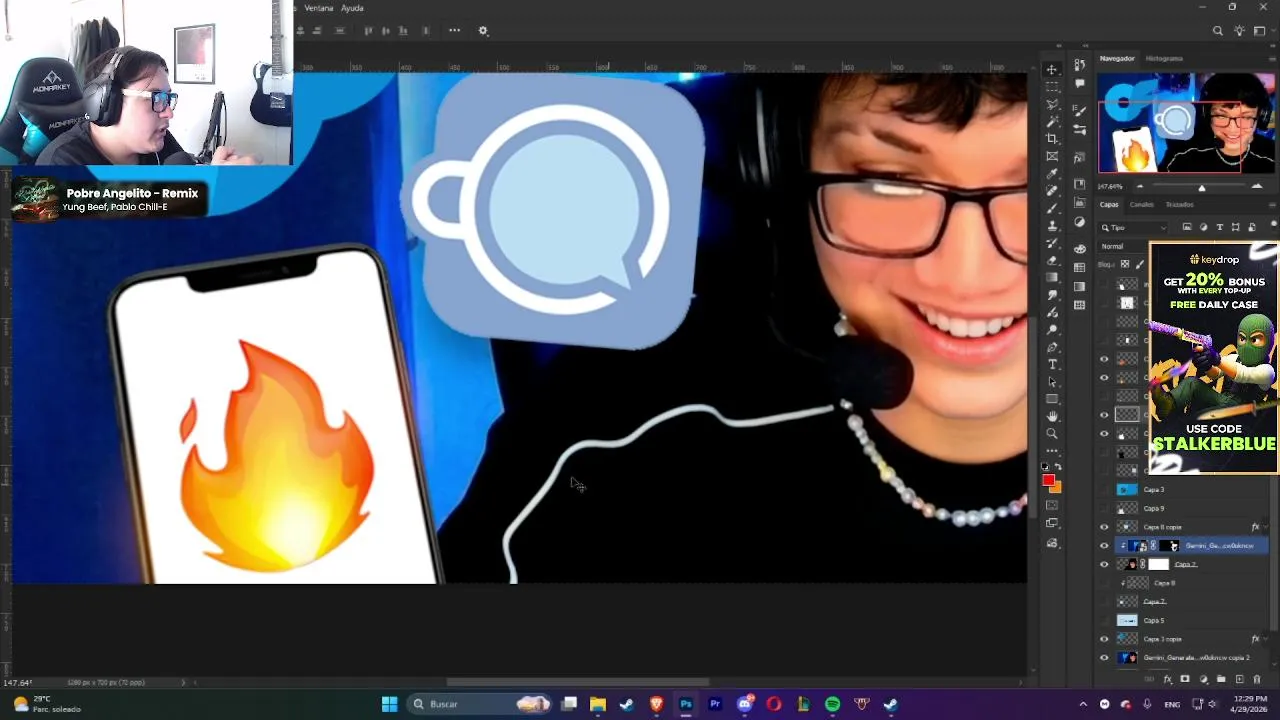Zoom out with small mountain button in Navegador
1280x720 pixels.
pos(1139,187)
